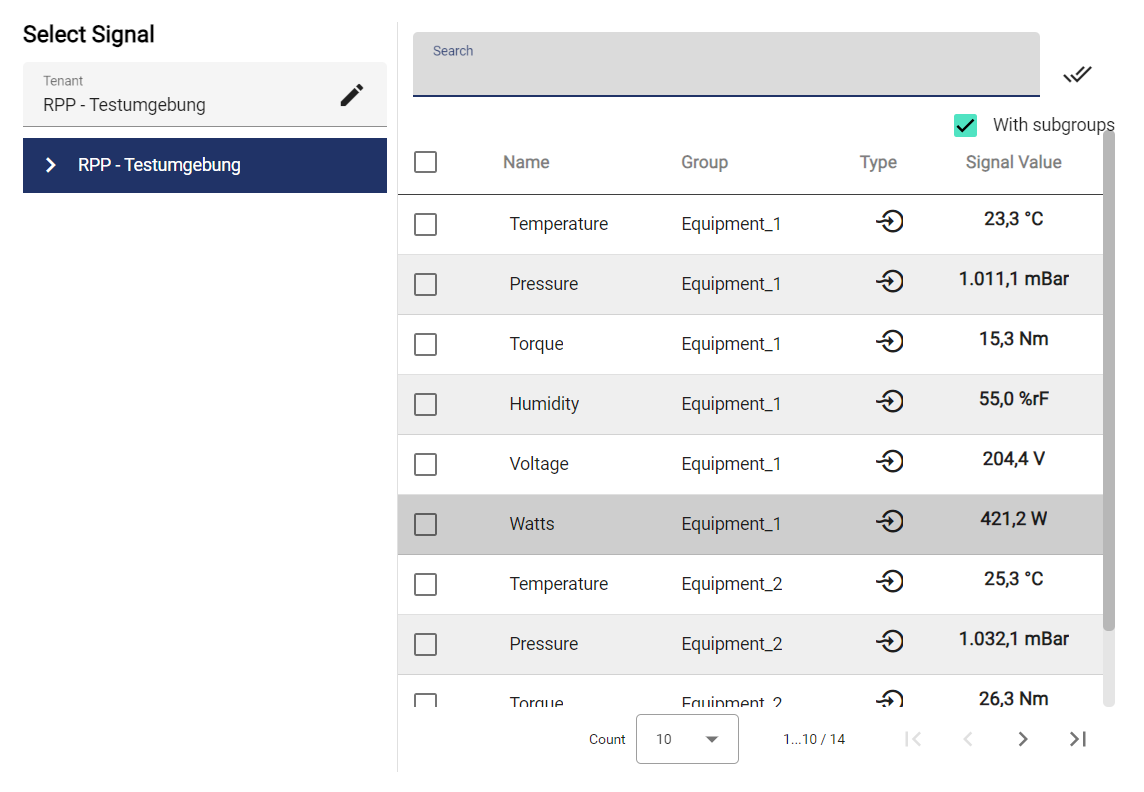Click the type icon in the Watts row
1144x792 pixels.
click(x=889, y=522)
